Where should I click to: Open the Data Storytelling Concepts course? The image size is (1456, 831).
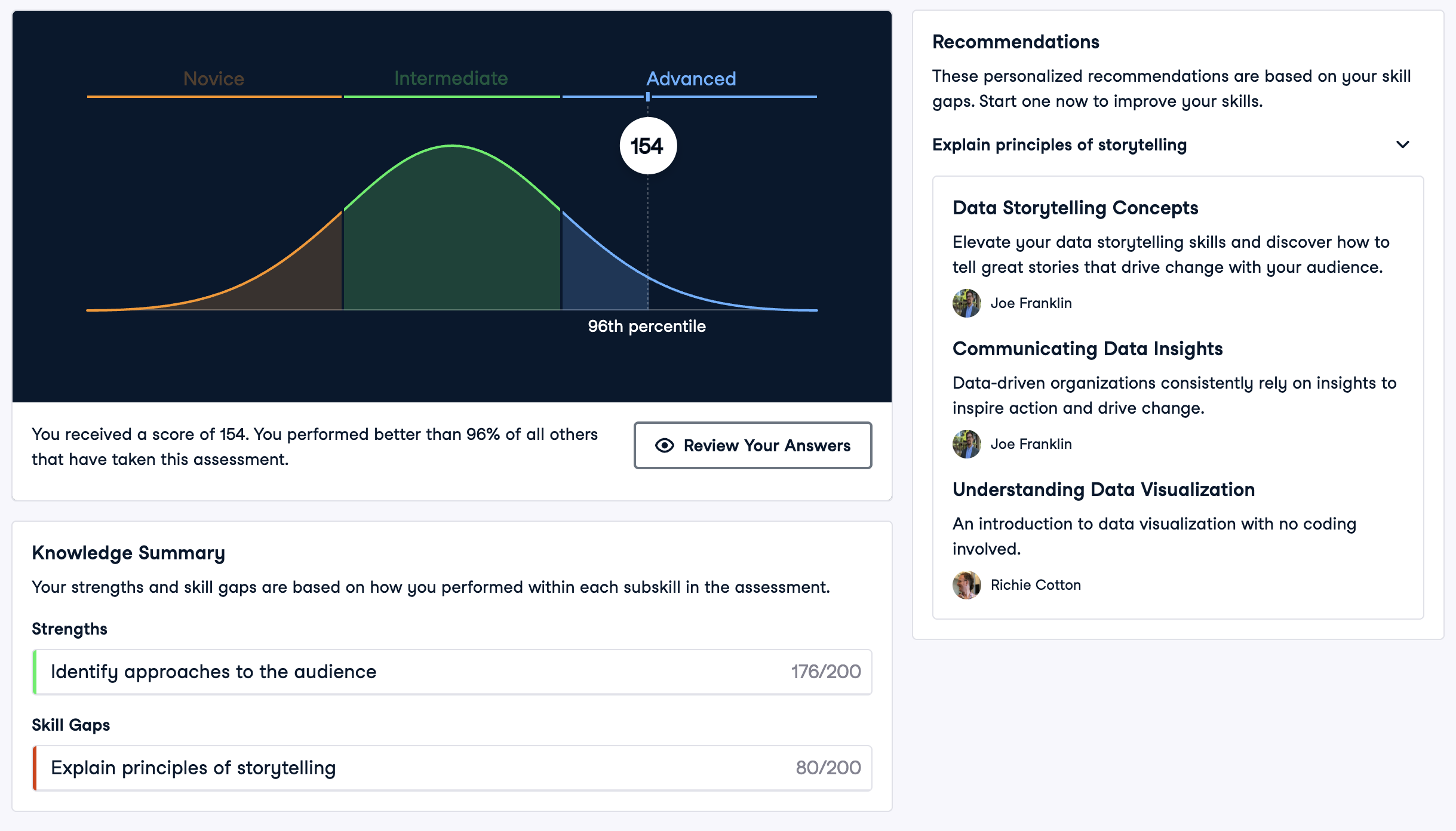tap(1075, 208)
